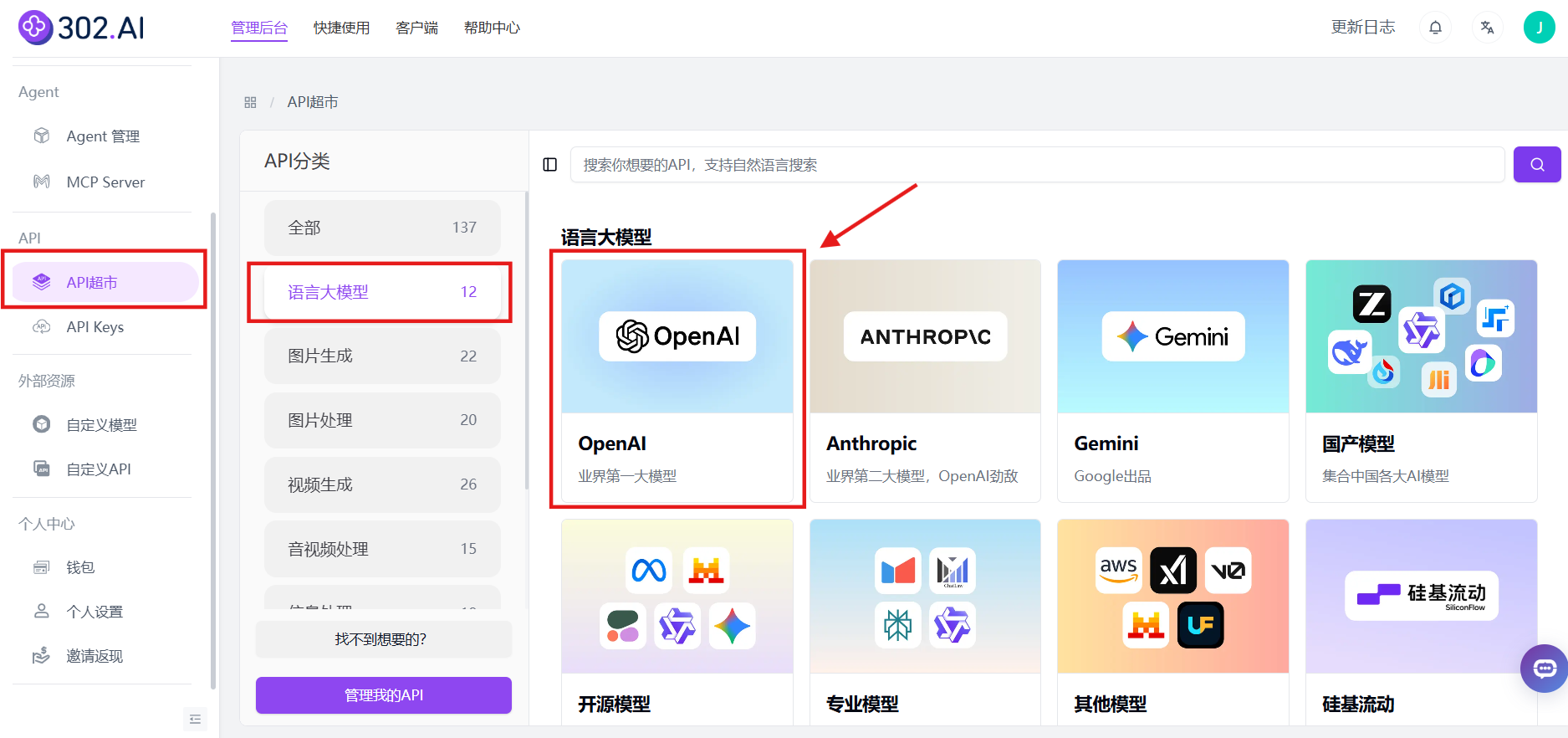Click the 其他模型 logos image

click(1173, 596)
